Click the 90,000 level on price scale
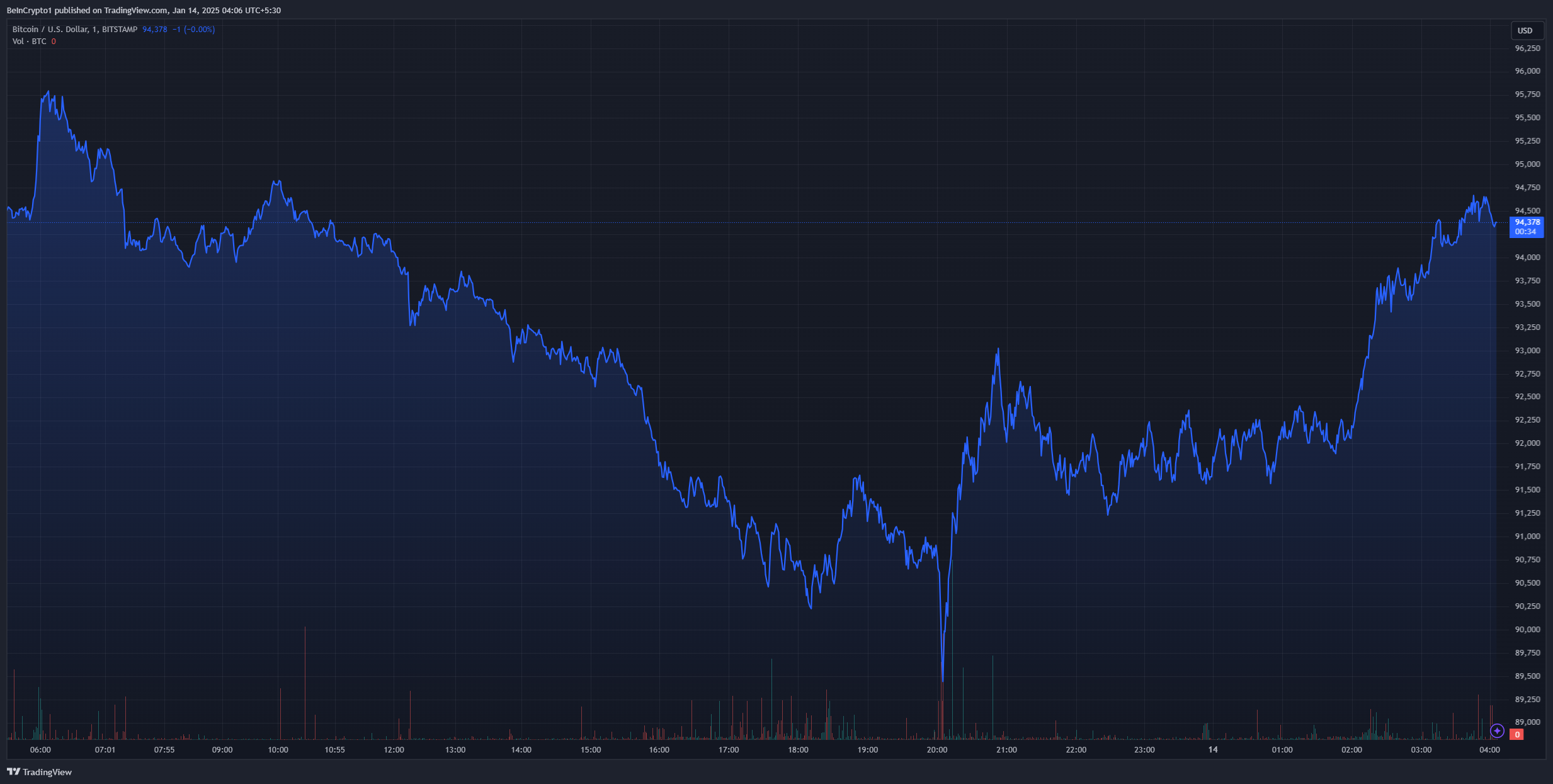Screen dimensions: 1553x784 pyautogui.click(x=1527, y=629)
